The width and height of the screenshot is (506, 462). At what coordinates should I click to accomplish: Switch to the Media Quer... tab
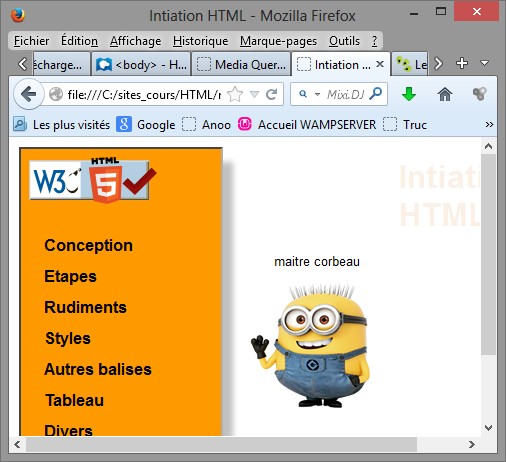point(241,64)
